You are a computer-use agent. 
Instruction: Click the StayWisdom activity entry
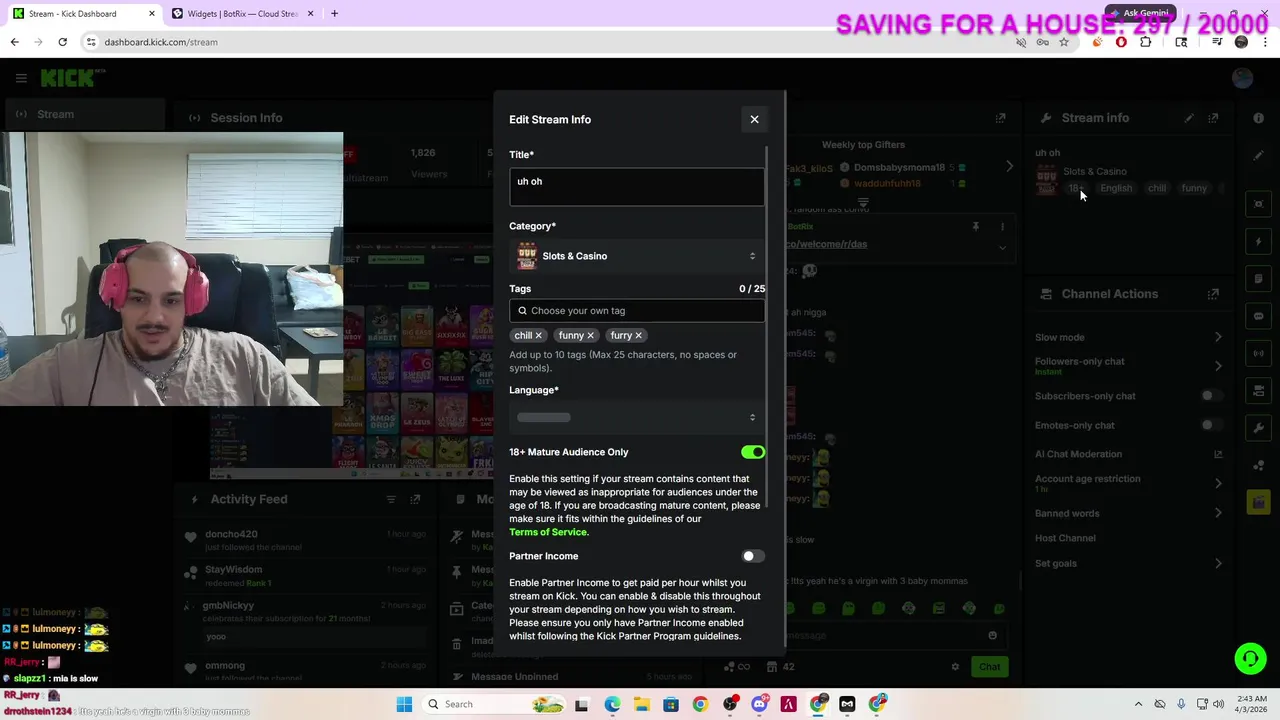pyautogui.click(x=307, y=575)
